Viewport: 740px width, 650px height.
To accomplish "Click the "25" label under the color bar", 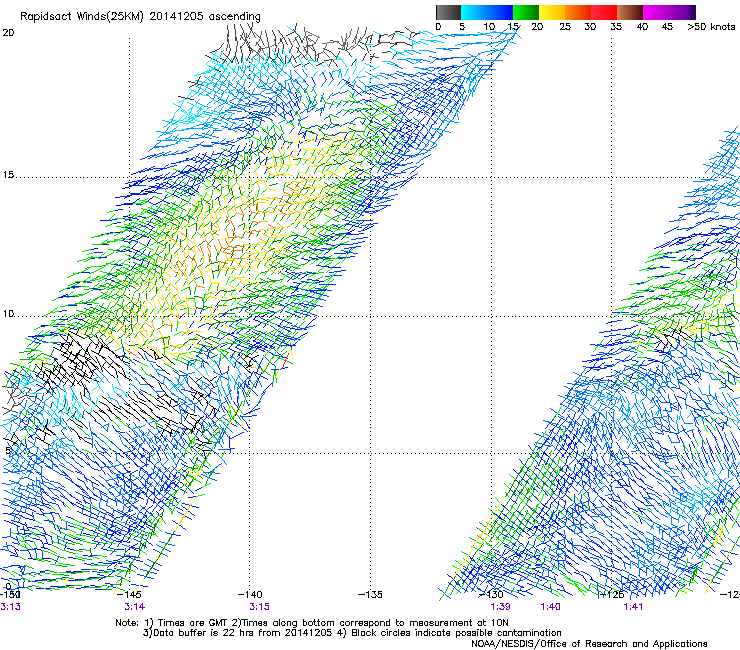I will [x=565, y=27].
